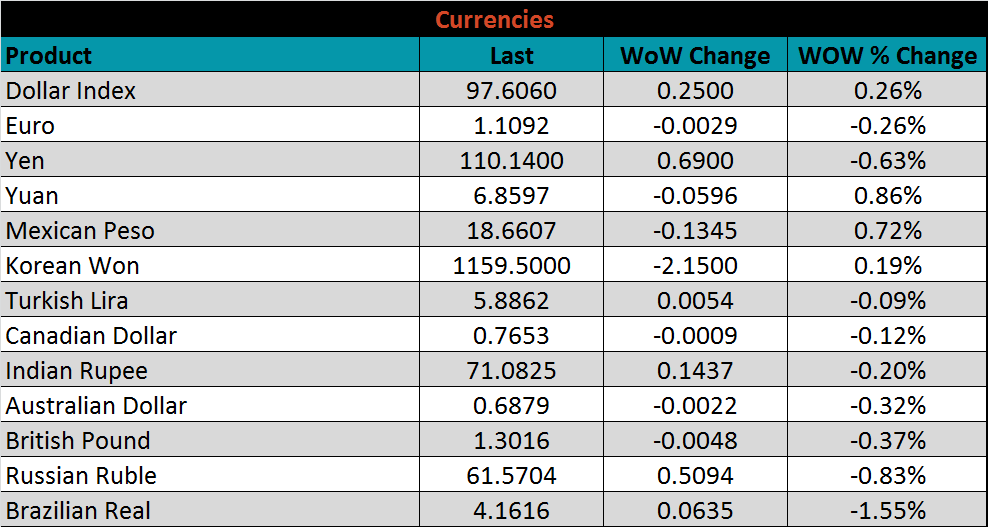This screenshot has height=527, width=988.
Task: Select Indian Rupee last value 71.0825
Action: point(511,371)
